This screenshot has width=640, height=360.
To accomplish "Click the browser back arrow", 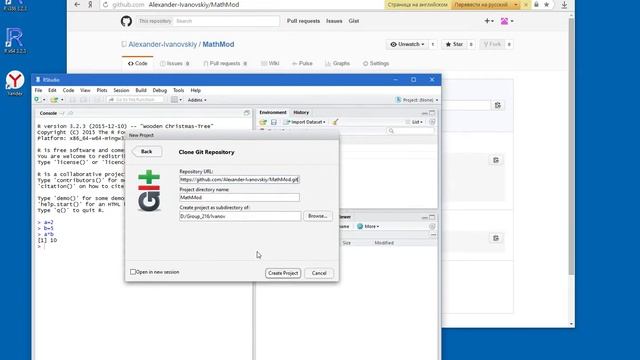I will pos(77,4).
